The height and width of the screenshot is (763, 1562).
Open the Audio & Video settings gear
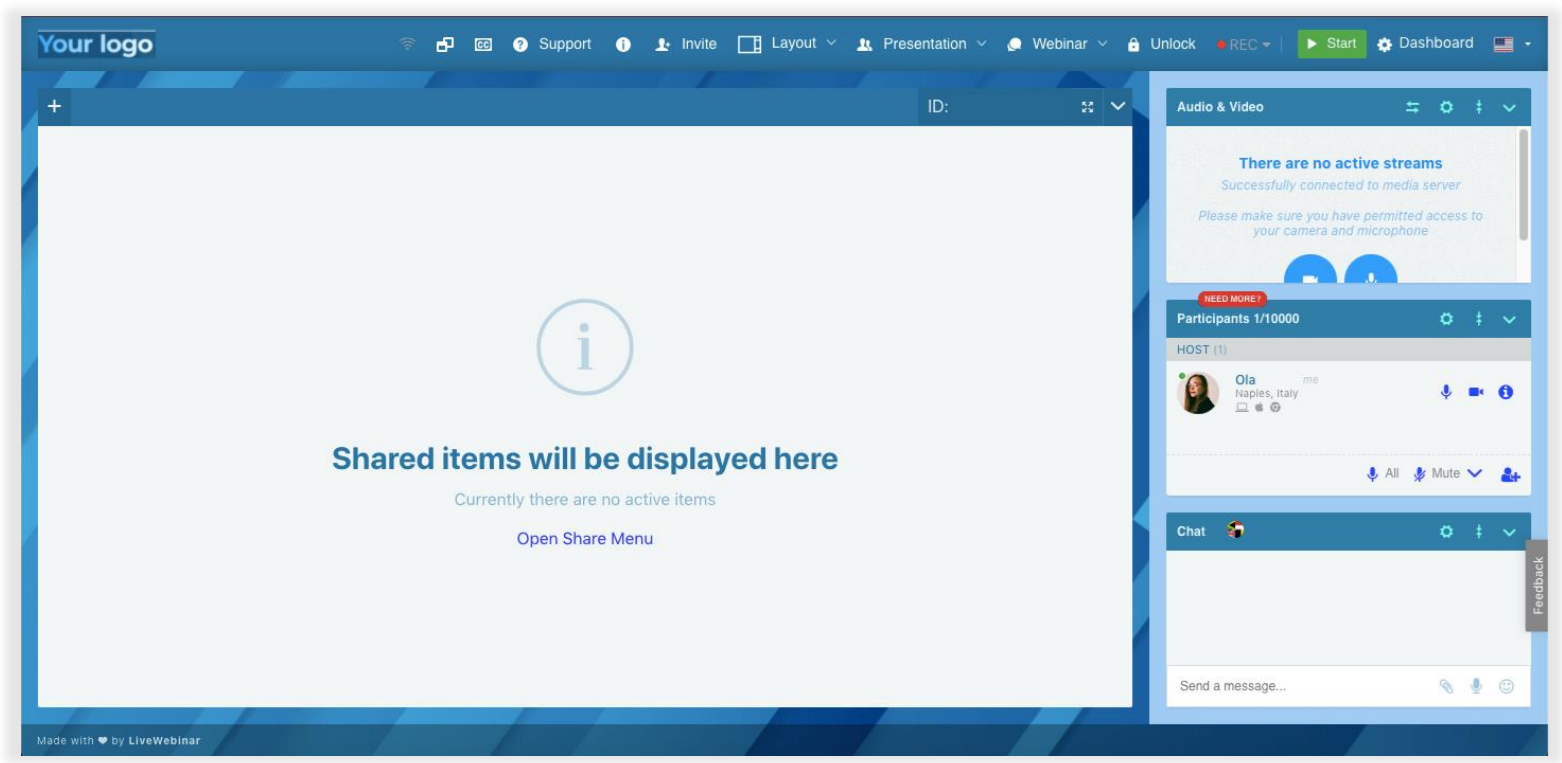1445,107
